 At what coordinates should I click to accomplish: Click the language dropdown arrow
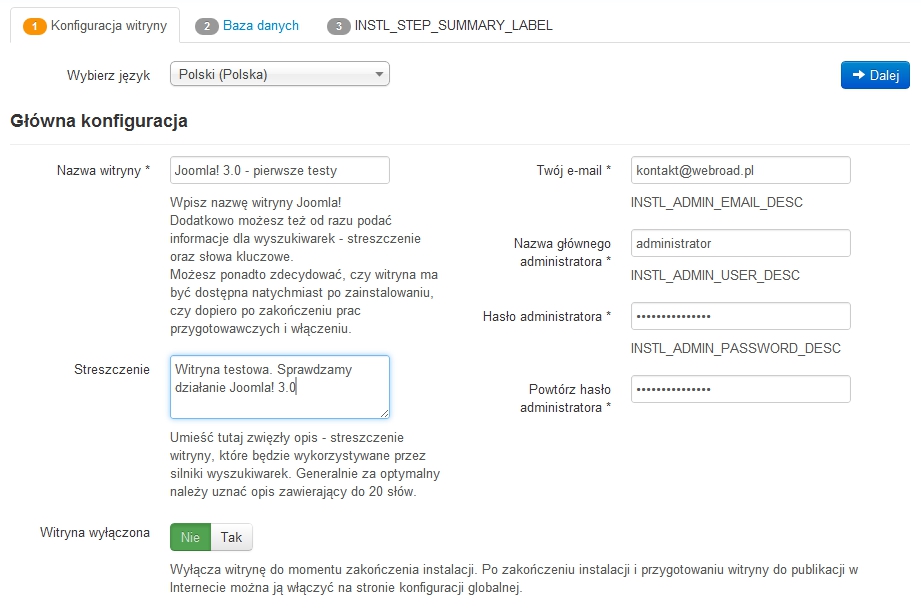(379, 74)
